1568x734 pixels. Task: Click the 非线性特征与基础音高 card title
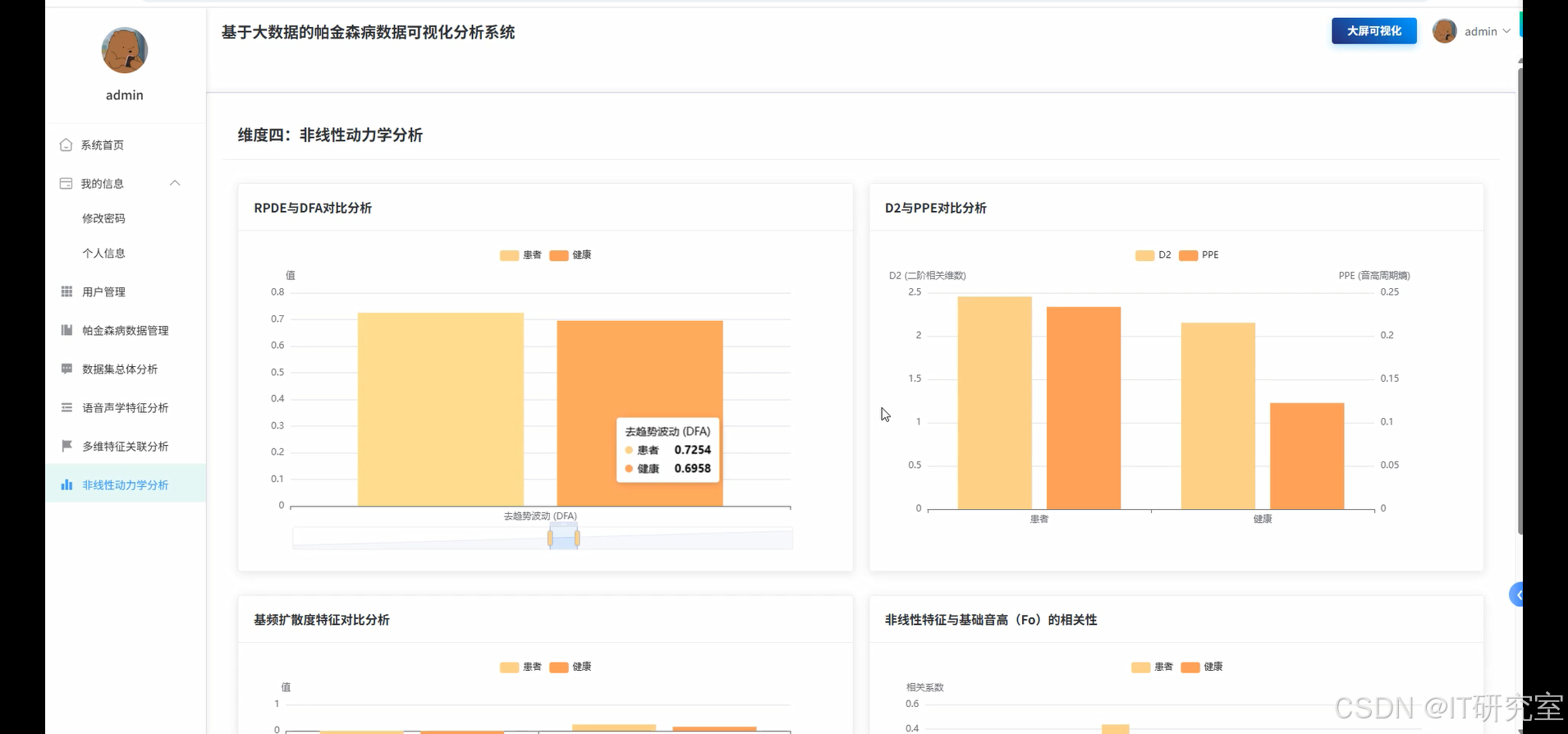991,620
